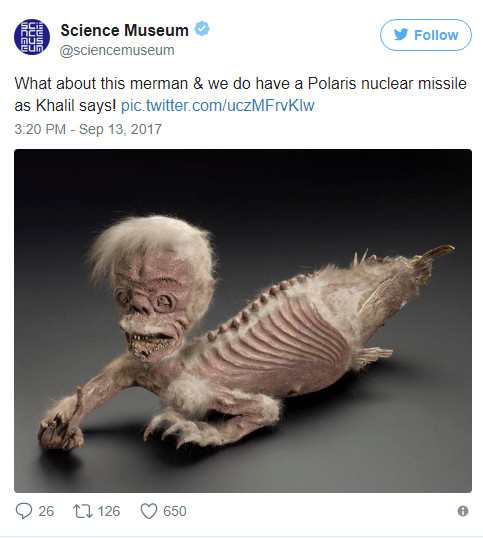This screenshot has height=538, width=483.
Task: Click the tweet text about Polaris missile
Action: click(x=240, y=94)
